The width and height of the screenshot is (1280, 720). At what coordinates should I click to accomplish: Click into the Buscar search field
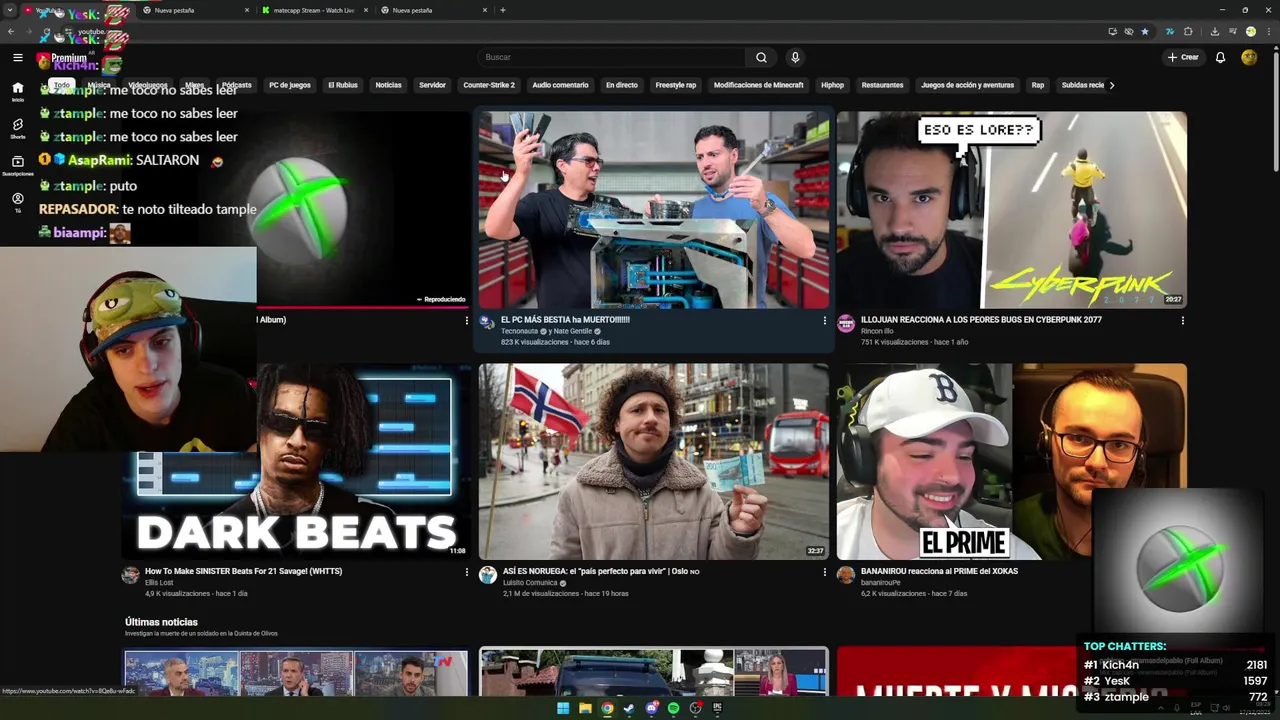612,57
